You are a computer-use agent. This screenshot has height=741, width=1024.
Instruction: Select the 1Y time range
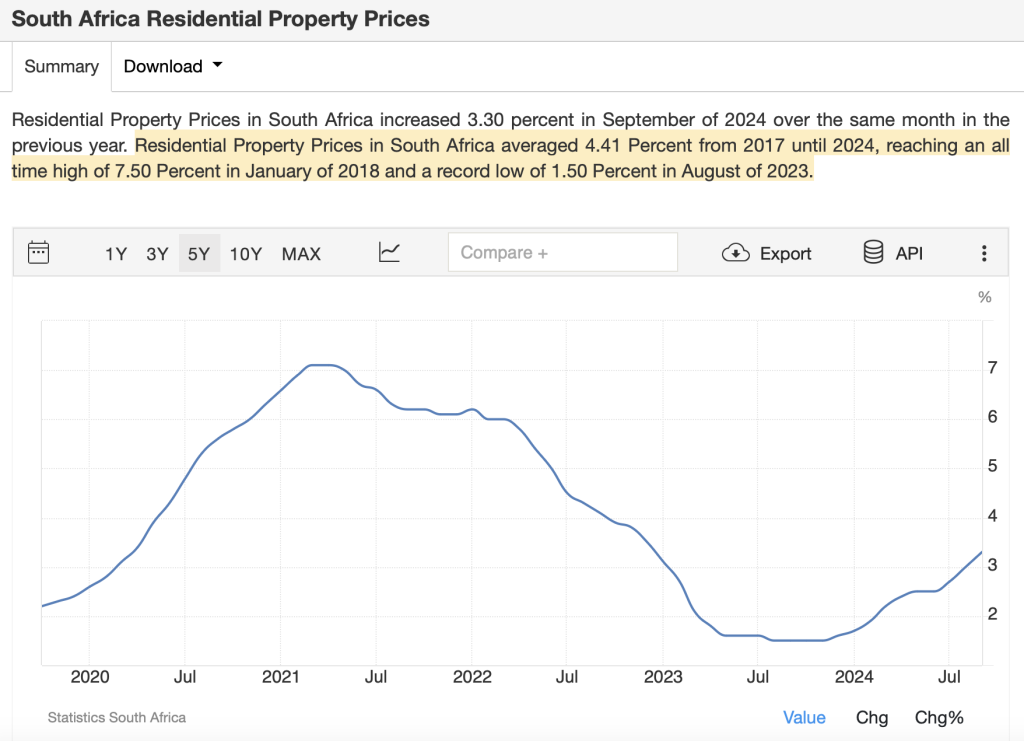tap(116, 254)
